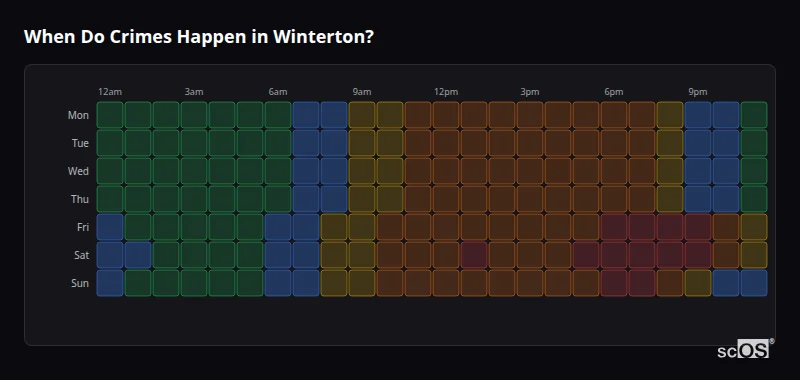Select the Sunday 9am heatmap cell
Image resolution: width=800 pixels, height=380 pixels.
click(362, 283)
